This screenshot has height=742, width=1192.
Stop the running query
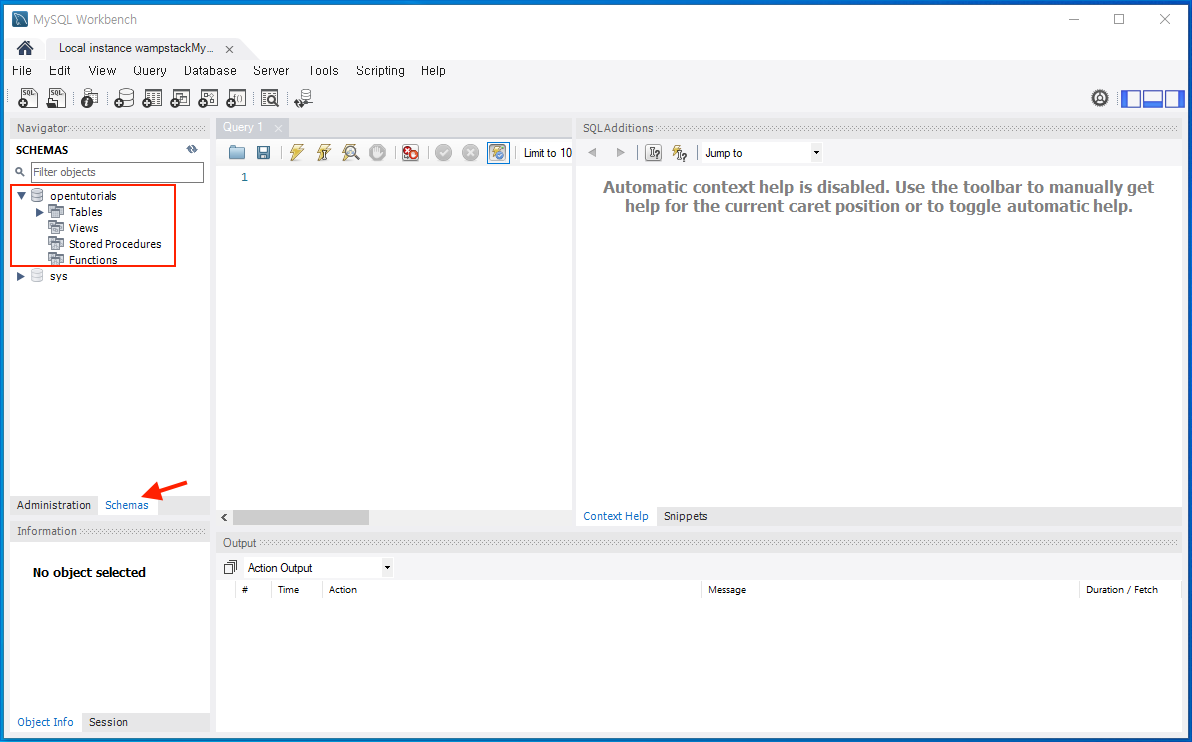pyautogui.click(x=377, y=153)
